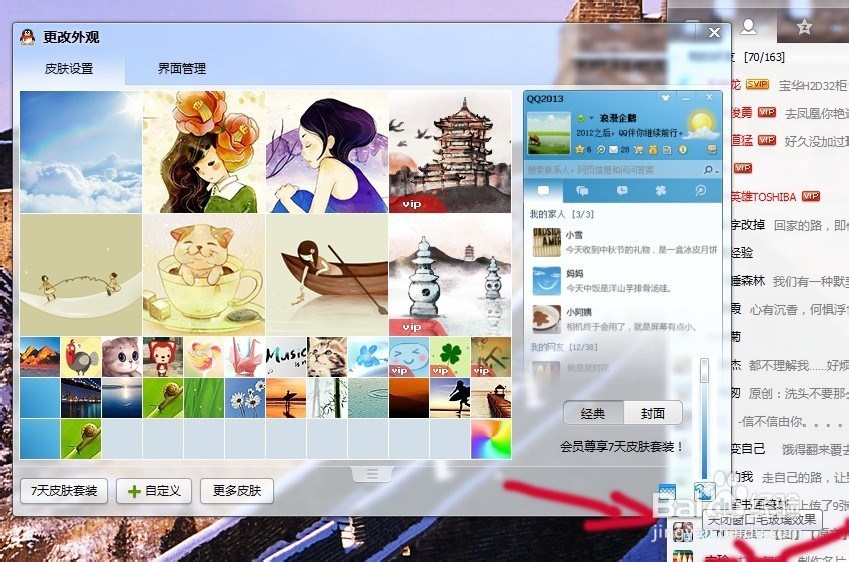The height and width of the screenshot is (562, 849).
Task: Pick the orange sunset surfer skin
Action: click(286, 398)
